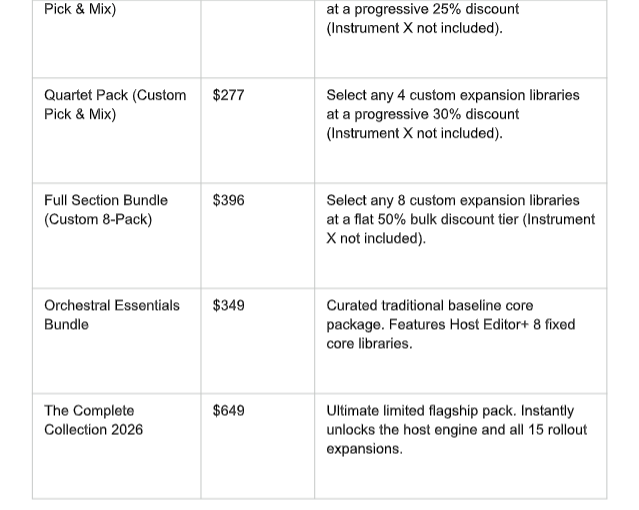639x510 pixels.
Task: Select the Orchestral Essentials Bundle cell
Action: (117, 341)
